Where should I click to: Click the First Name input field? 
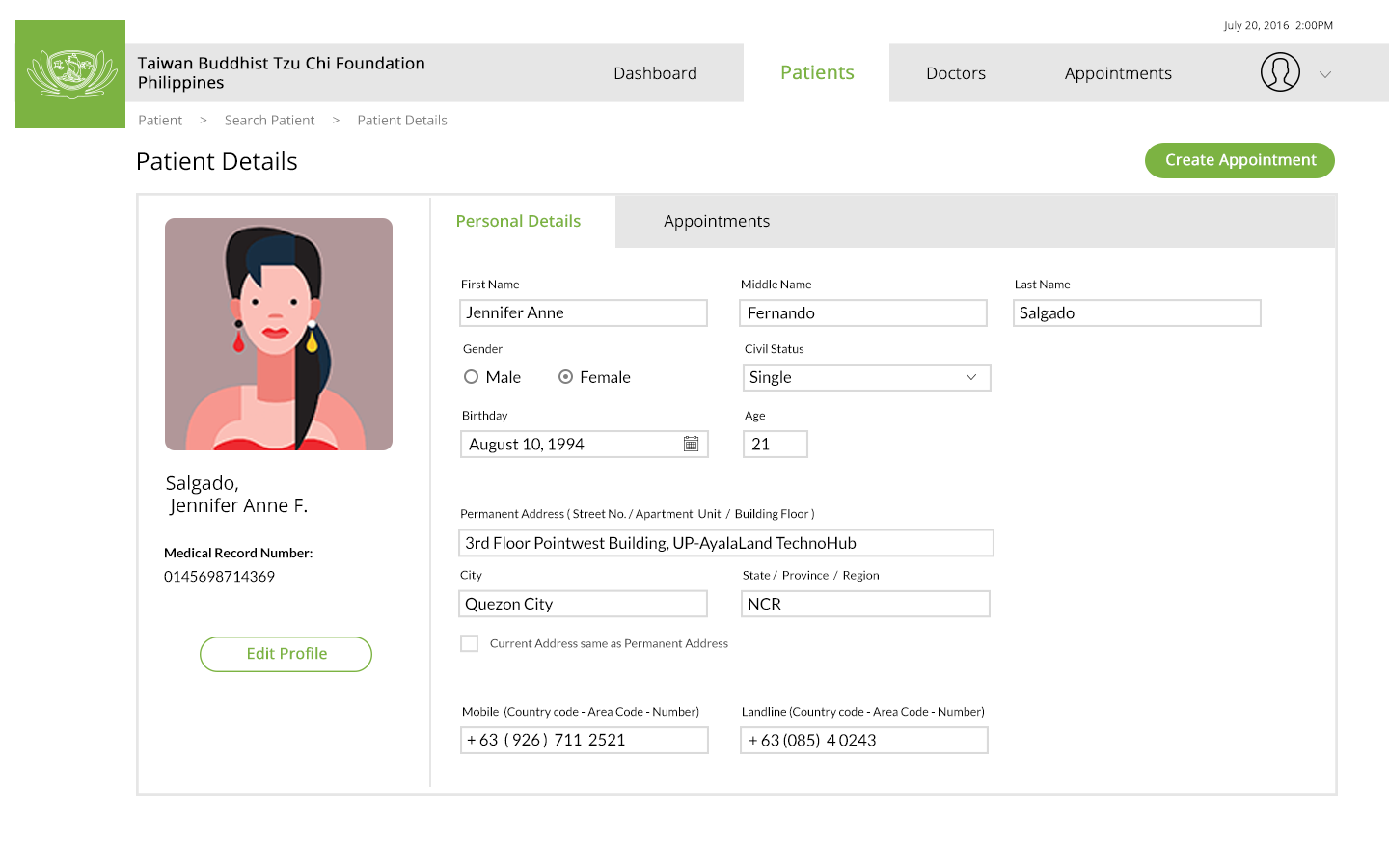pos(584,312)
